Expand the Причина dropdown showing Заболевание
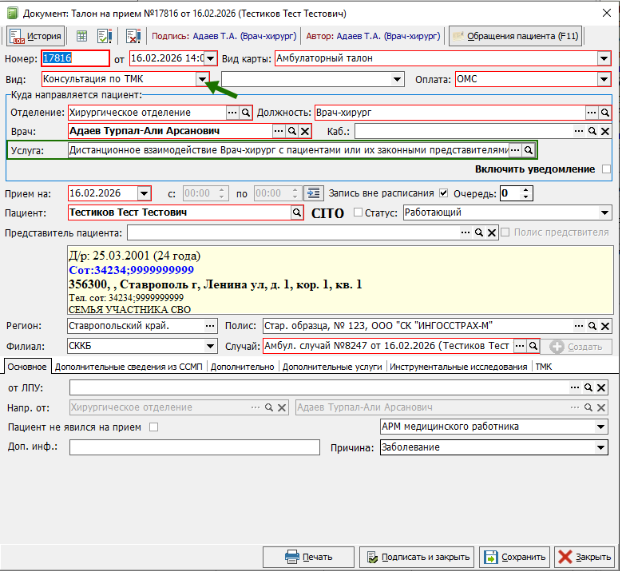The image size is (620, 572). click(x=602, y=447)
